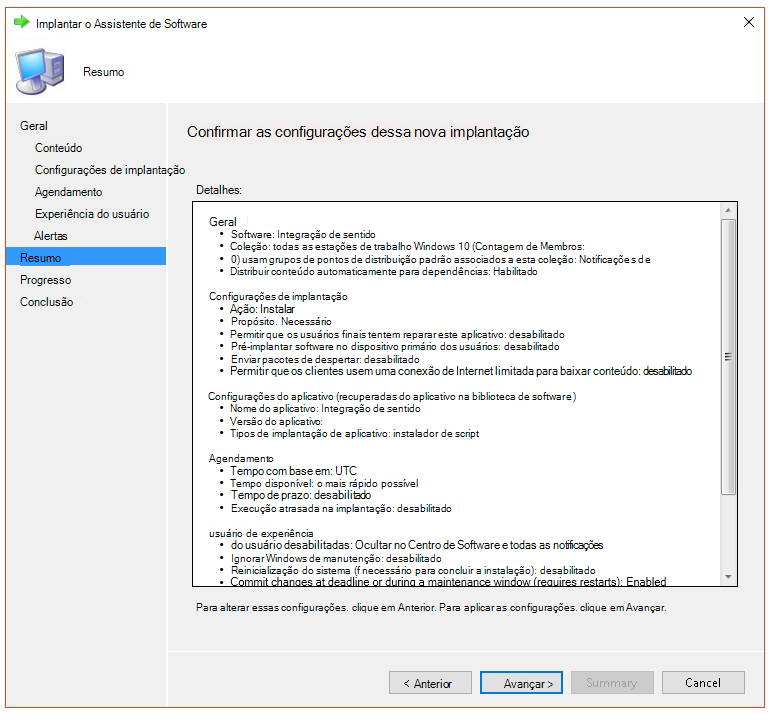
Task: Click 'Tempo com base em: UTC'
Action: pyautogui.click(x=293, y=471)
